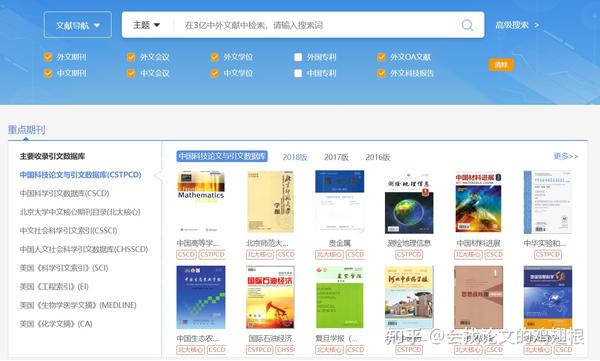Select 美国《生物学医学文摘》(MEDLINE) in sidebar
This screenshot has height=361, width=600.
(78, 305)
